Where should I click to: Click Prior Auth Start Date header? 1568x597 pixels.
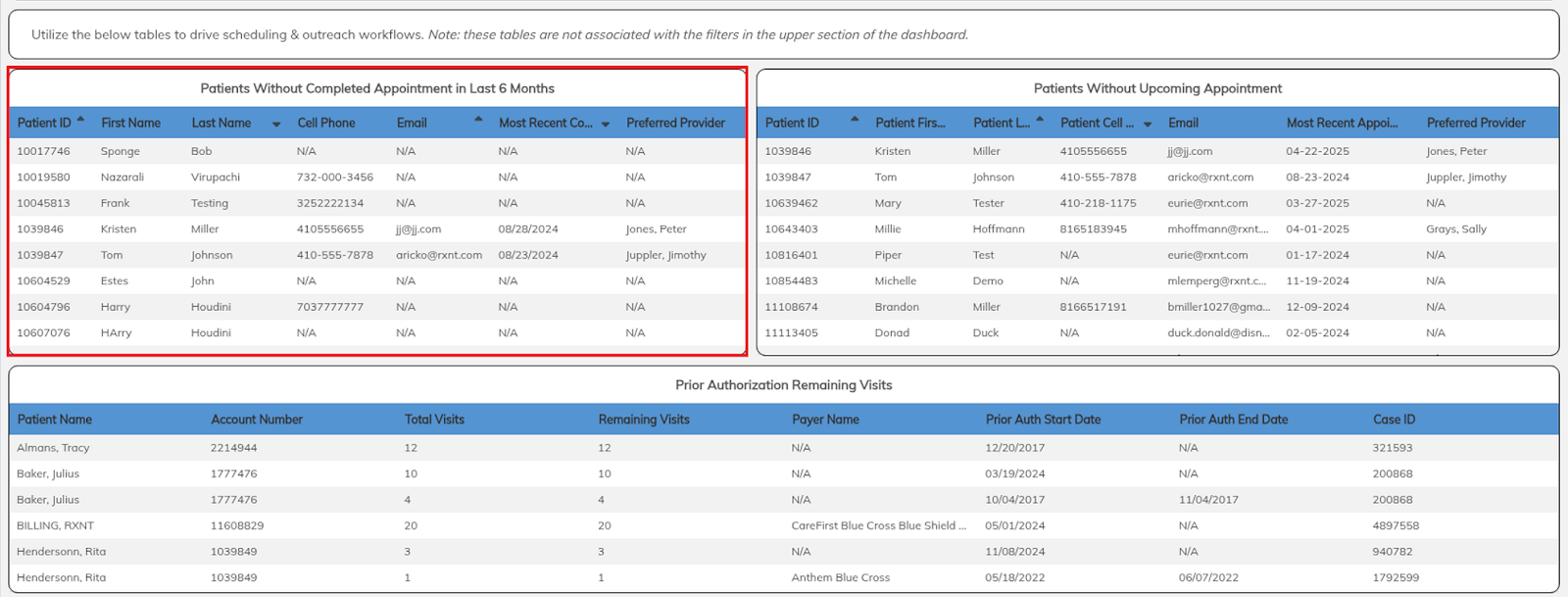tap(1043, 419)
